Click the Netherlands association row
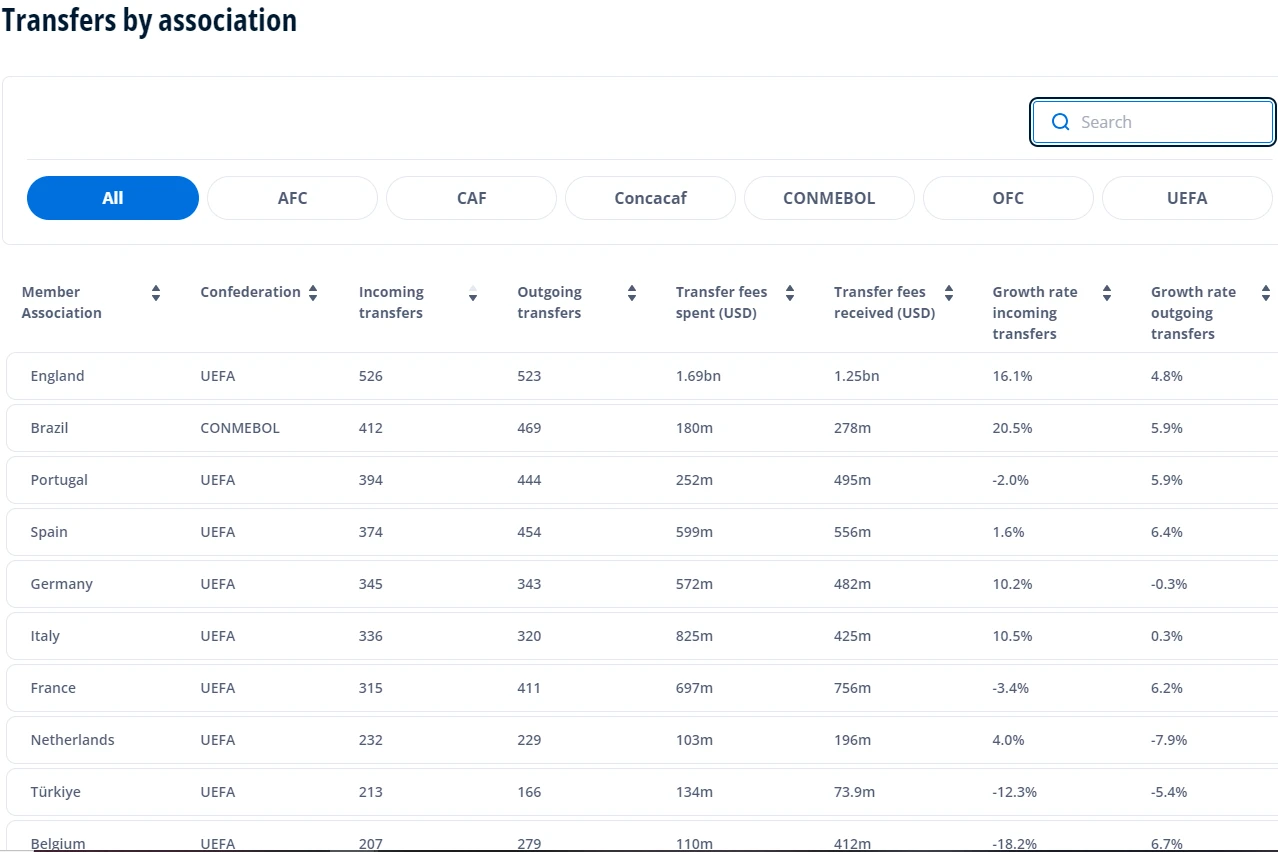1278x852 pixels. coord(73,740)
